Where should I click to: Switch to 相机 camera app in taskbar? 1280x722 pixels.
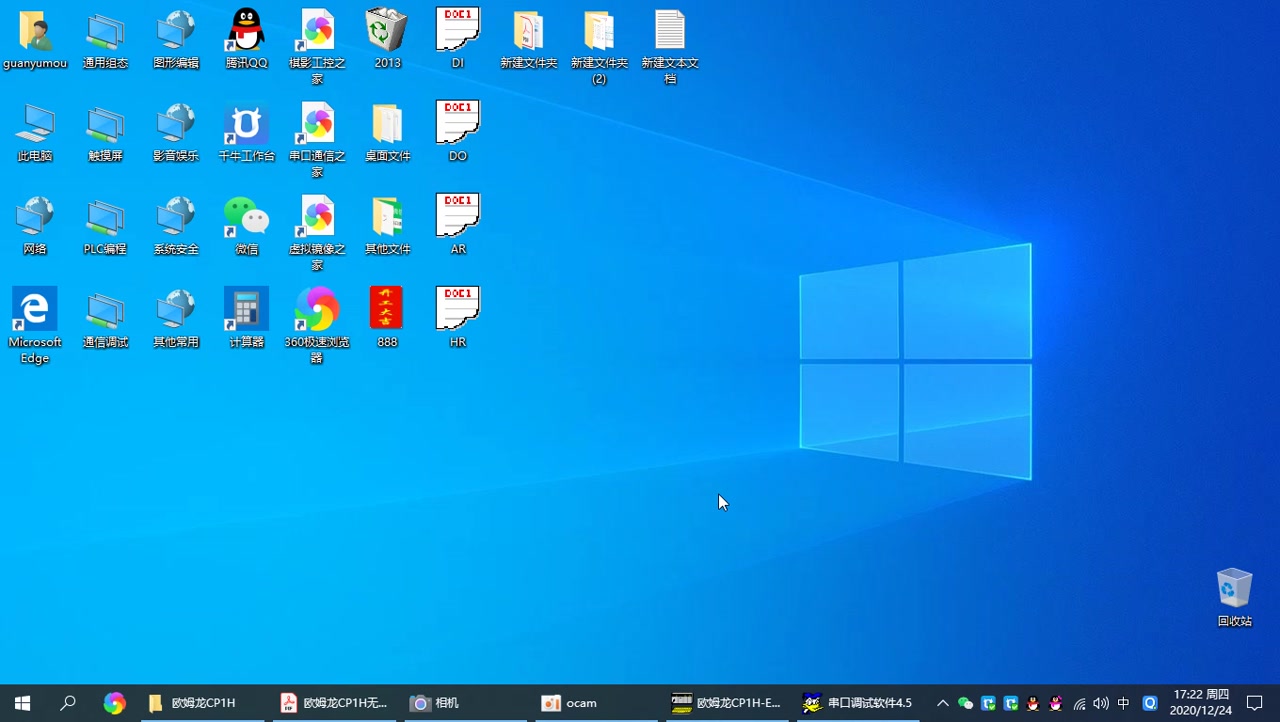click(x=467, y=703)
